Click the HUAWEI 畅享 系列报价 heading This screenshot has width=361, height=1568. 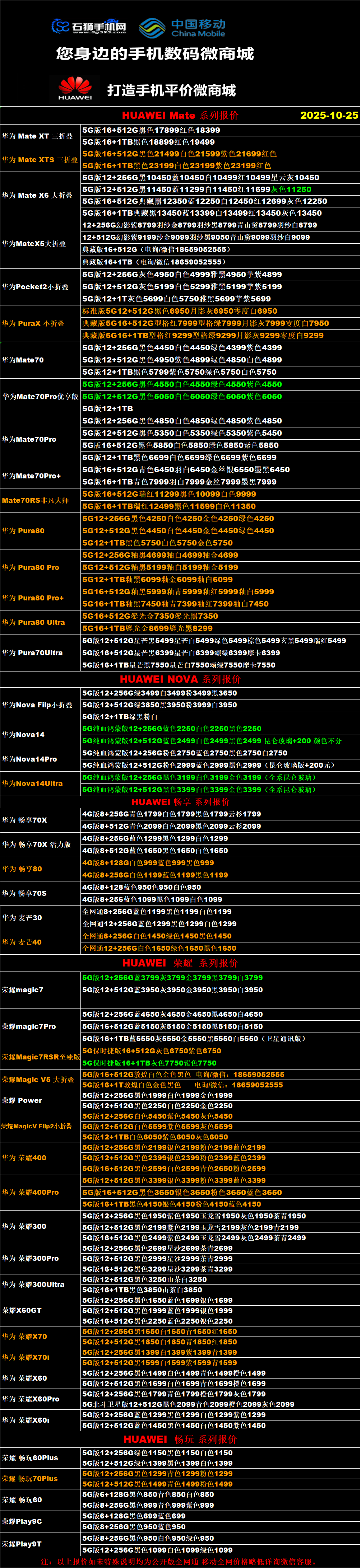180,802
